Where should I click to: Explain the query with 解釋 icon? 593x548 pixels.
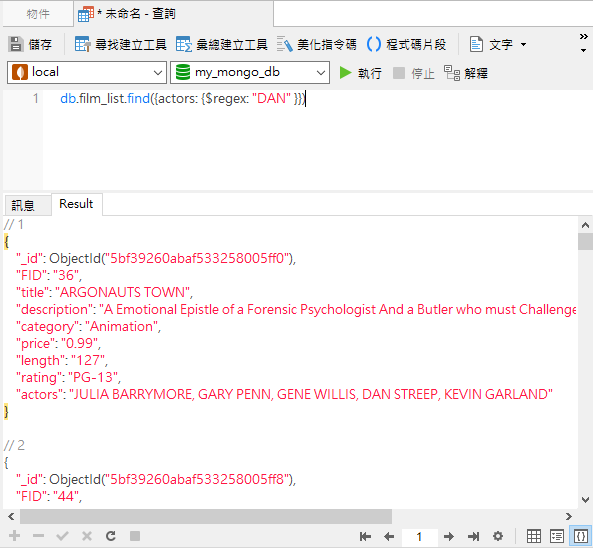point(466,73)
